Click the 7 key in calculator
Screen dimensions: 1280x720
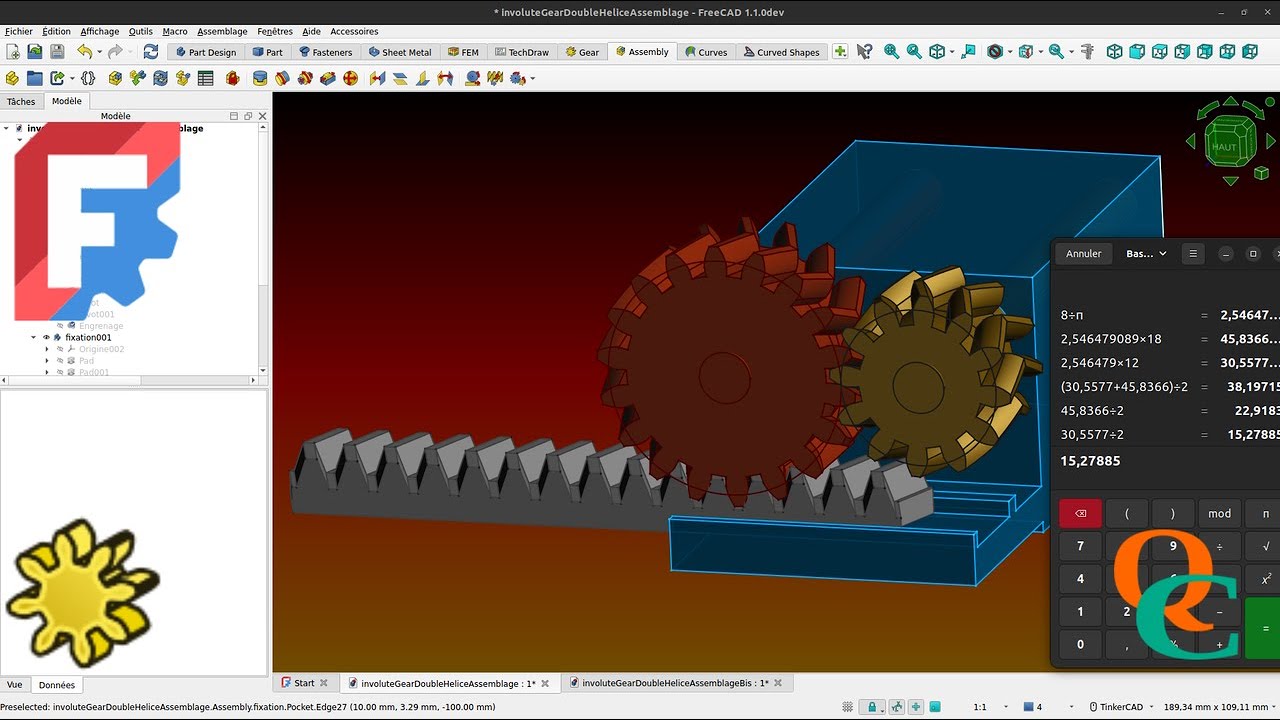pos(1080,546)
